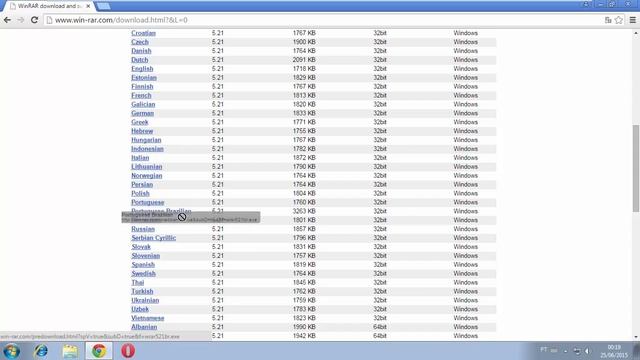Download the Croatian WinRAR version
Viewport: 640px width, 360px height.
coord(143,33)
